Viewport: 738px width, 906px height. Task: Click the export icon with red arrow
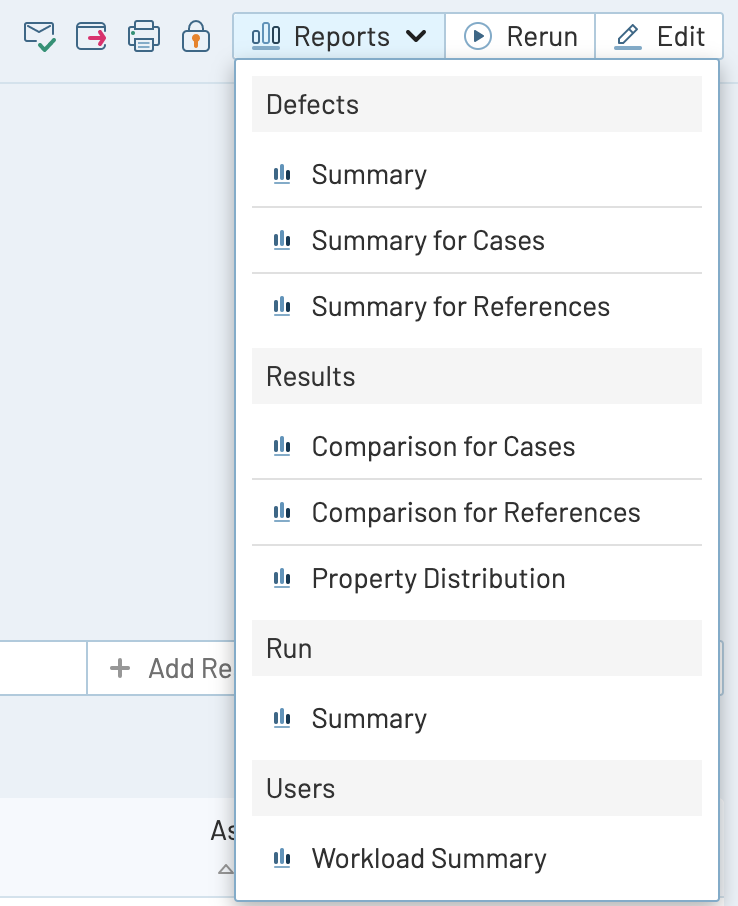click(x=92, y=37)
